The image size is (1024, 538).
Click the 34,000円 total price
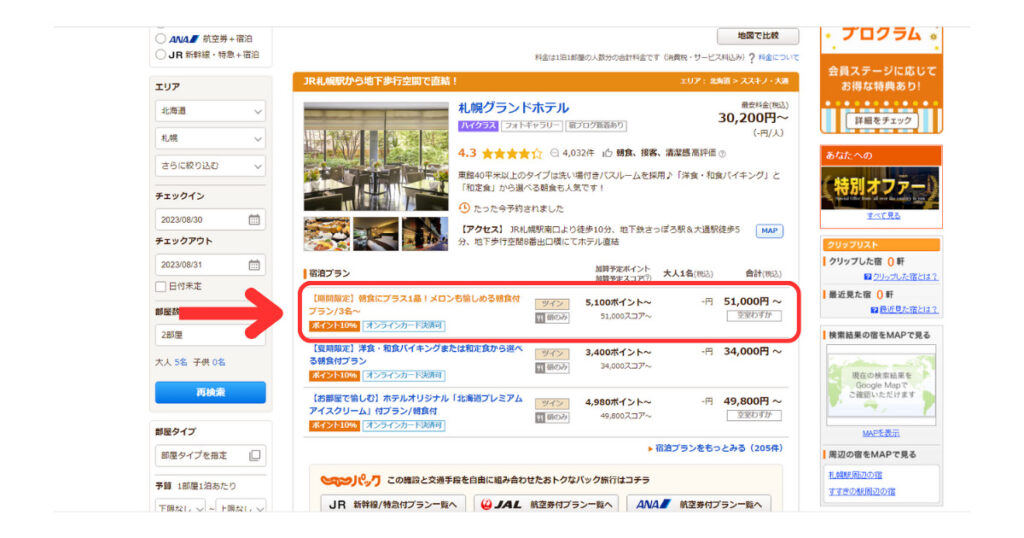(752, 351)
